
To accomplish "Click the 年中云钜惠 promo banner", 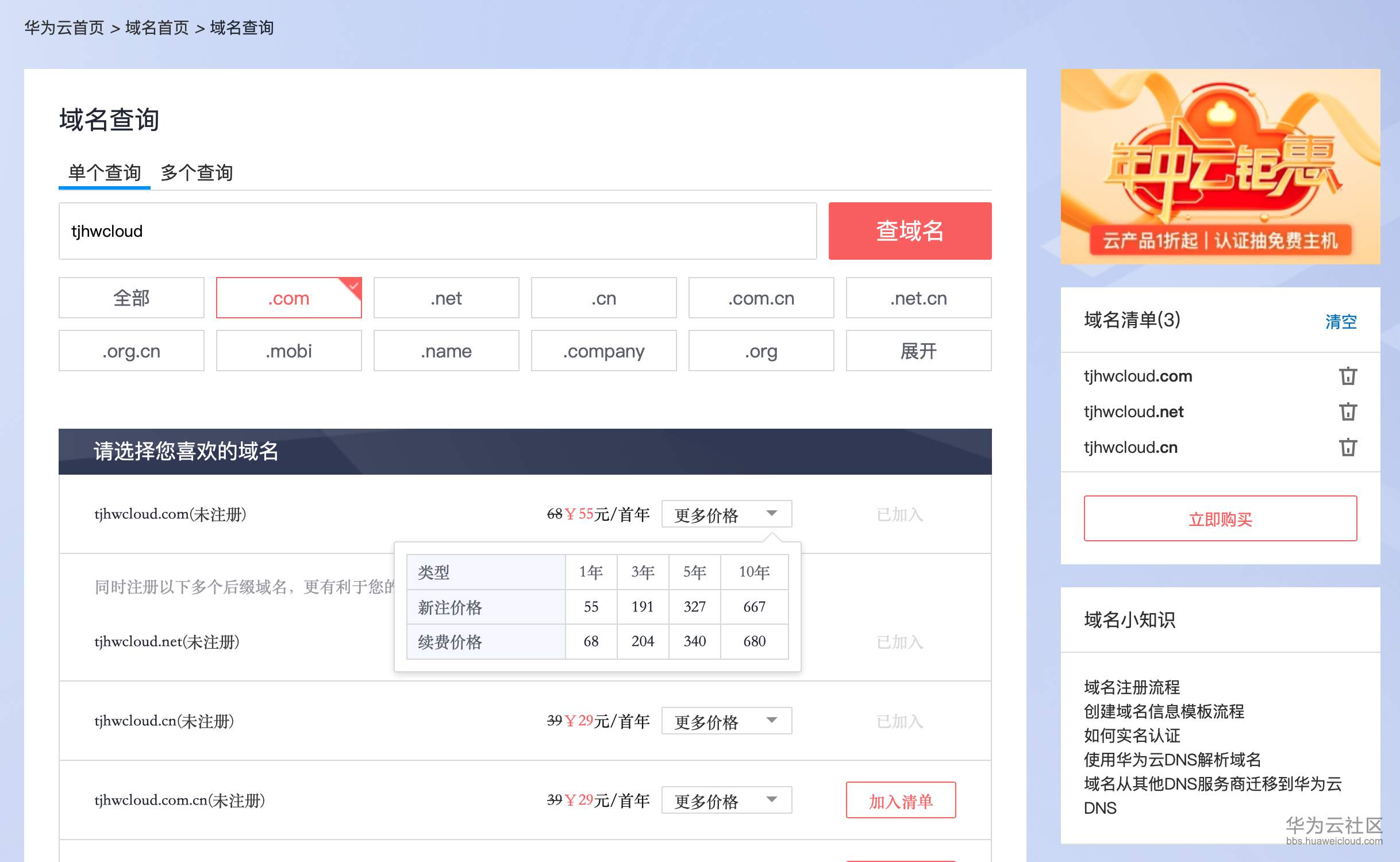I will 1221,167.
